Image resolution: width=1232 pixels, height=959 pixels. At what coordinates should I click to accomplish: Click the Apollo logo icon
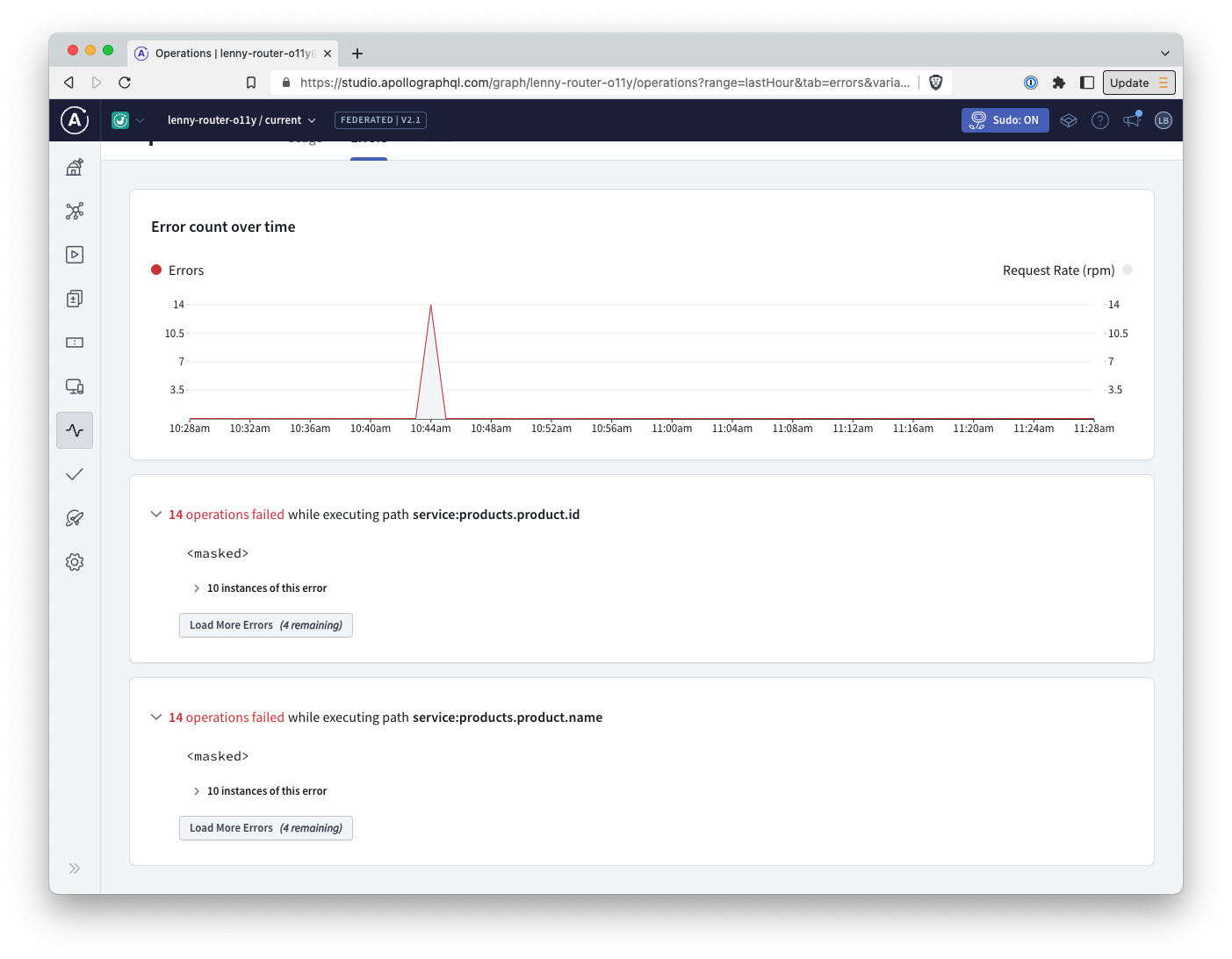pyautogui.click(x=75, y=120)
